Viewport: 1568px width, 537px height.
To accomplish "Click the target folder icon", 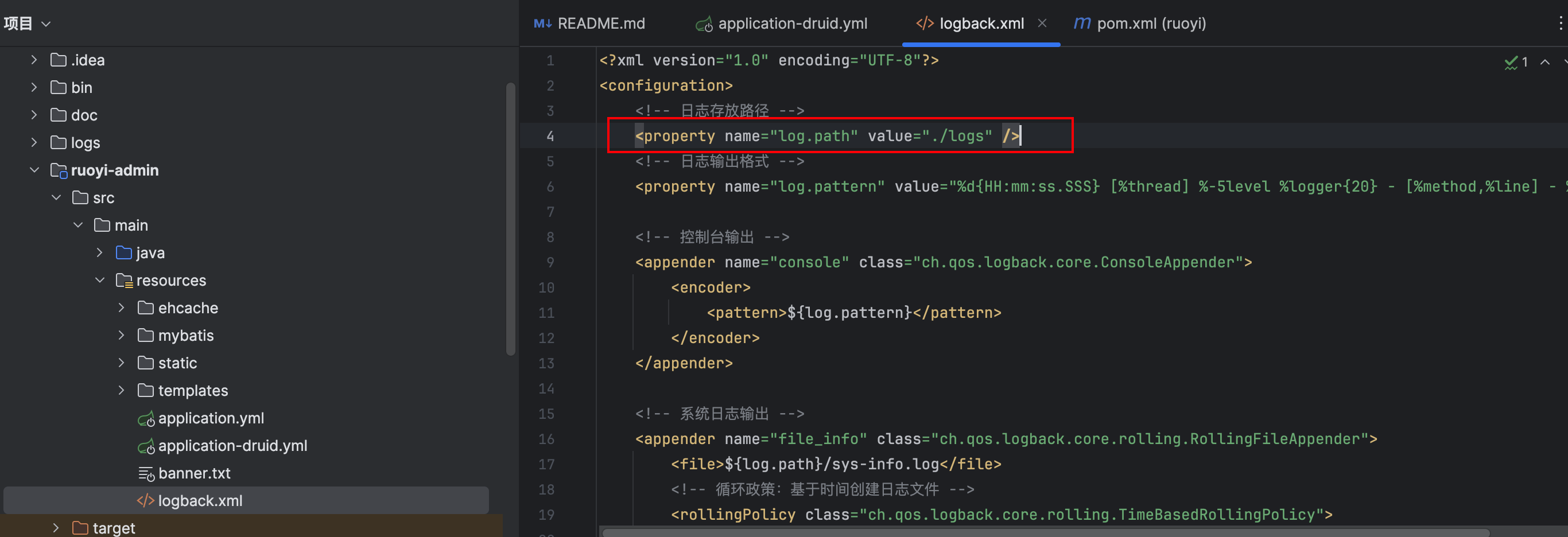I will 80,528.
